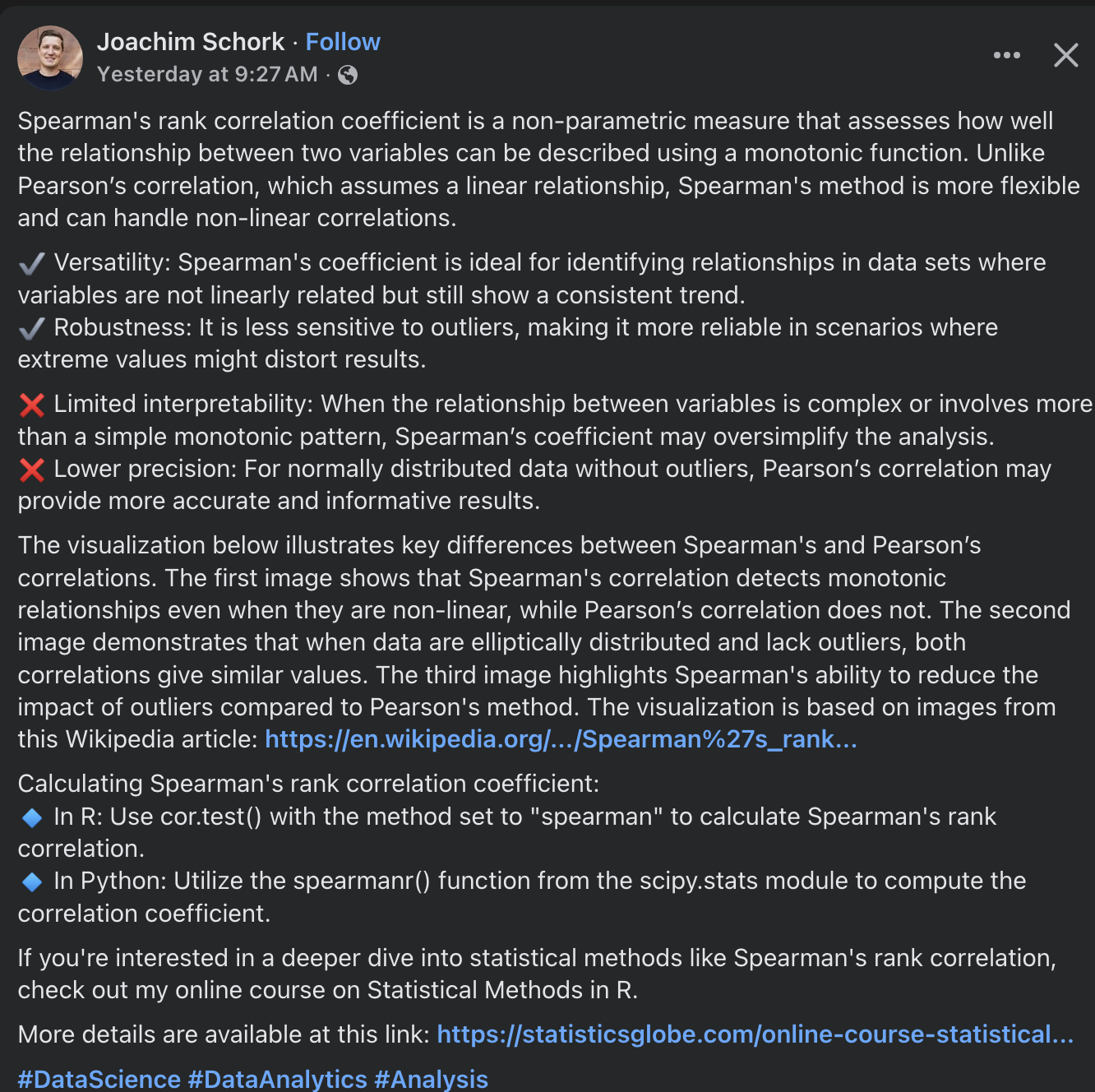
Task: Click the Follow link beside the author name
Action: 343,42
